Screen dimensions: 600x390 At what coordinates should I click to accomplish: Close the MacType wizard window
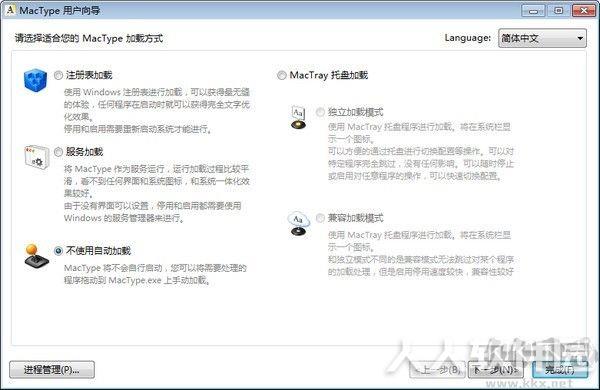pos(584,11)
